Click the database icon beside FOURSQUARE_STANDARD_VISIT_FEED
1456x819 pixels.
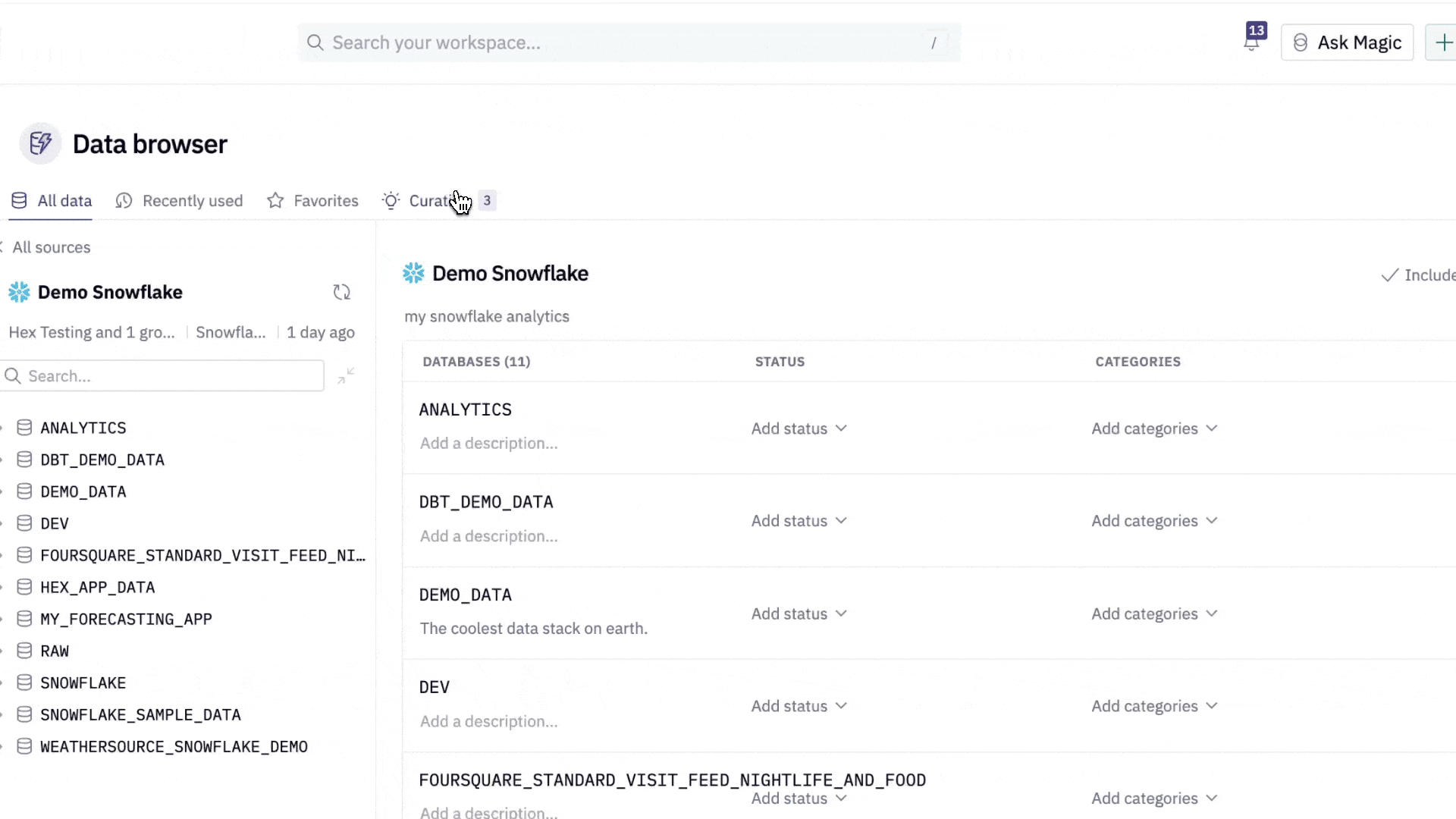tap(24, 555)
